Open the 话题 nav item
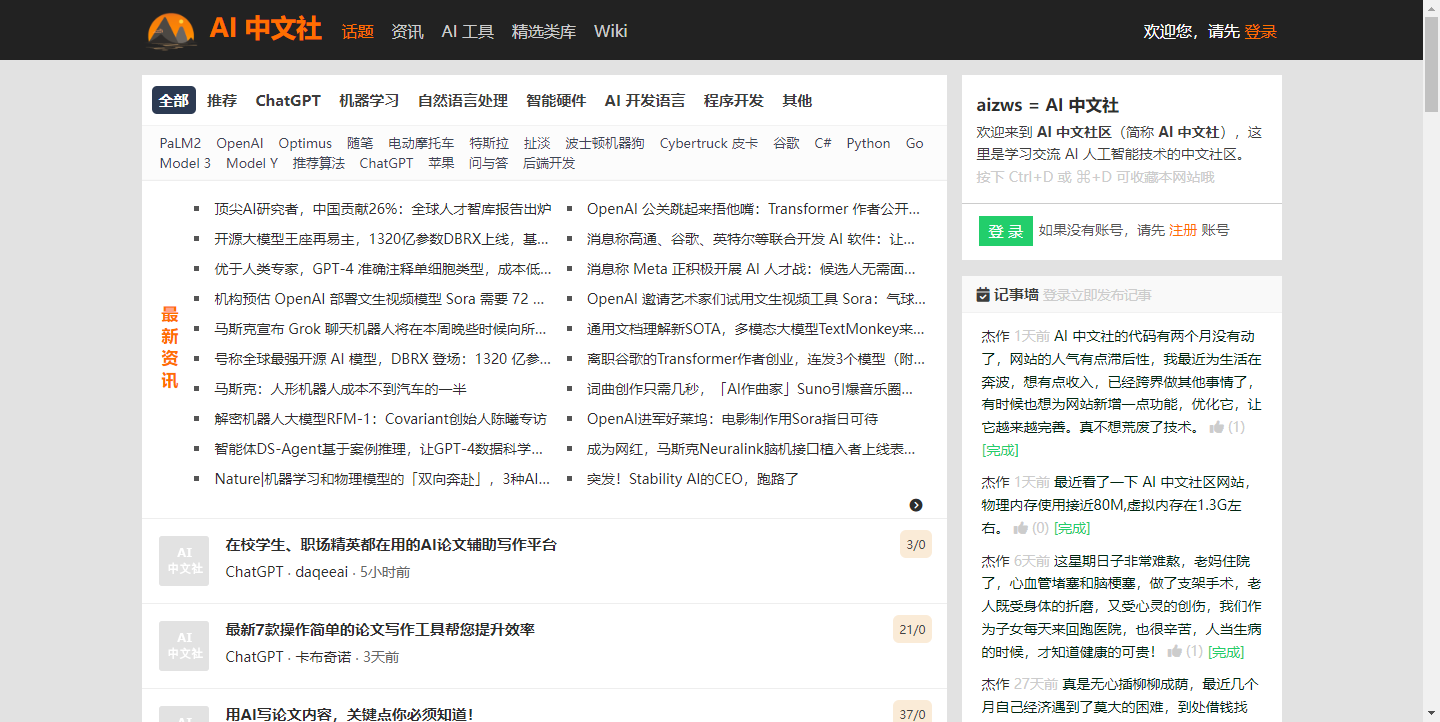Image resolution: width=1440 pixels, height=722 pixels. 358,31
